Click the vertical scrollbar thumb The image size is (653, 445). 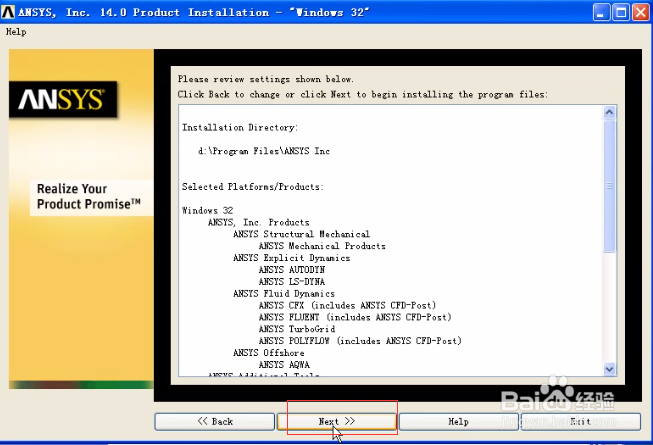tap(609, 185)
